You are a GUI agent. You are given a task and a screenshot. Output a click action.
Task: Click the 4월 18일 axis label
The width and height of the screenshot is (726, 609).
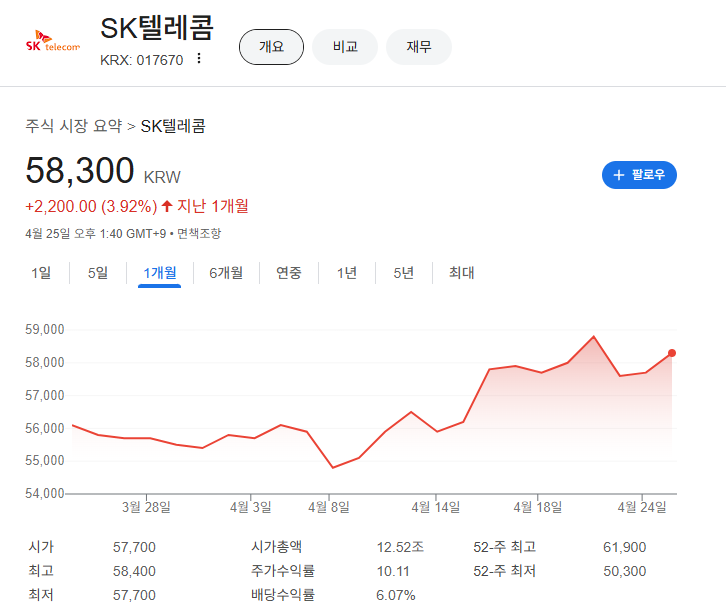(538, 507)
